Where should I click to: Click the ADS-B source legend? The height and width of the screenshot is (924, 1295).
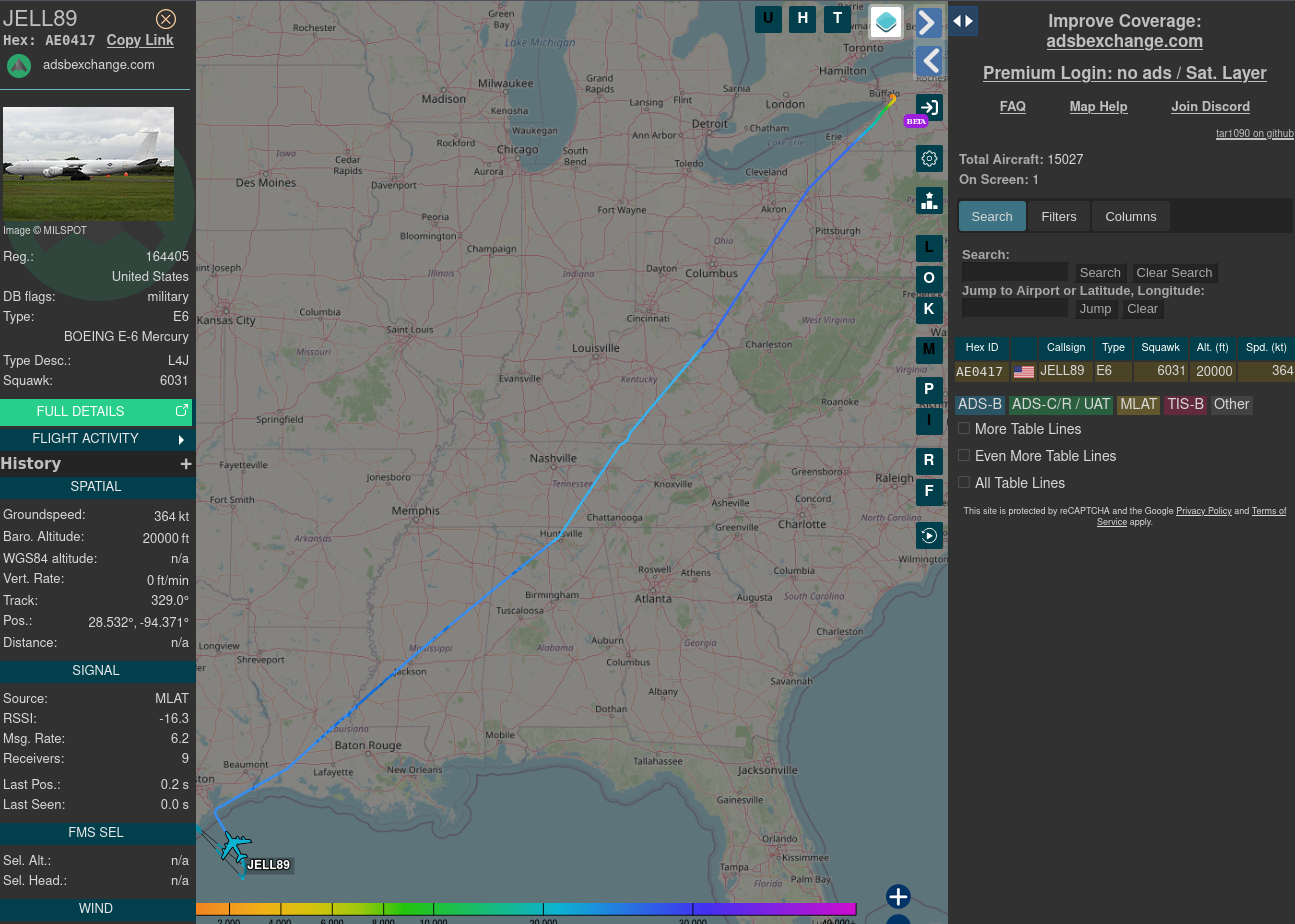pyautogui.click(x=980, y=404)
